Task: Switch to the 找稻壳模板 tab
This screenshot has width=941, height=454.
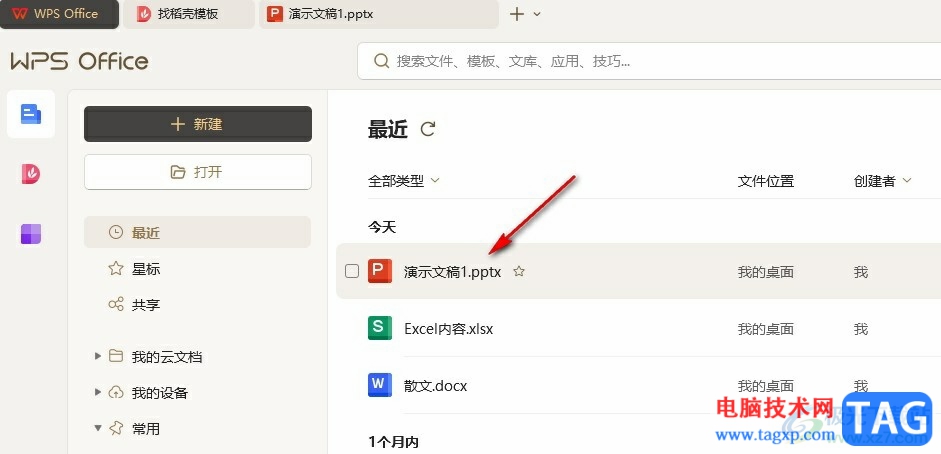Action: [188, 14]
